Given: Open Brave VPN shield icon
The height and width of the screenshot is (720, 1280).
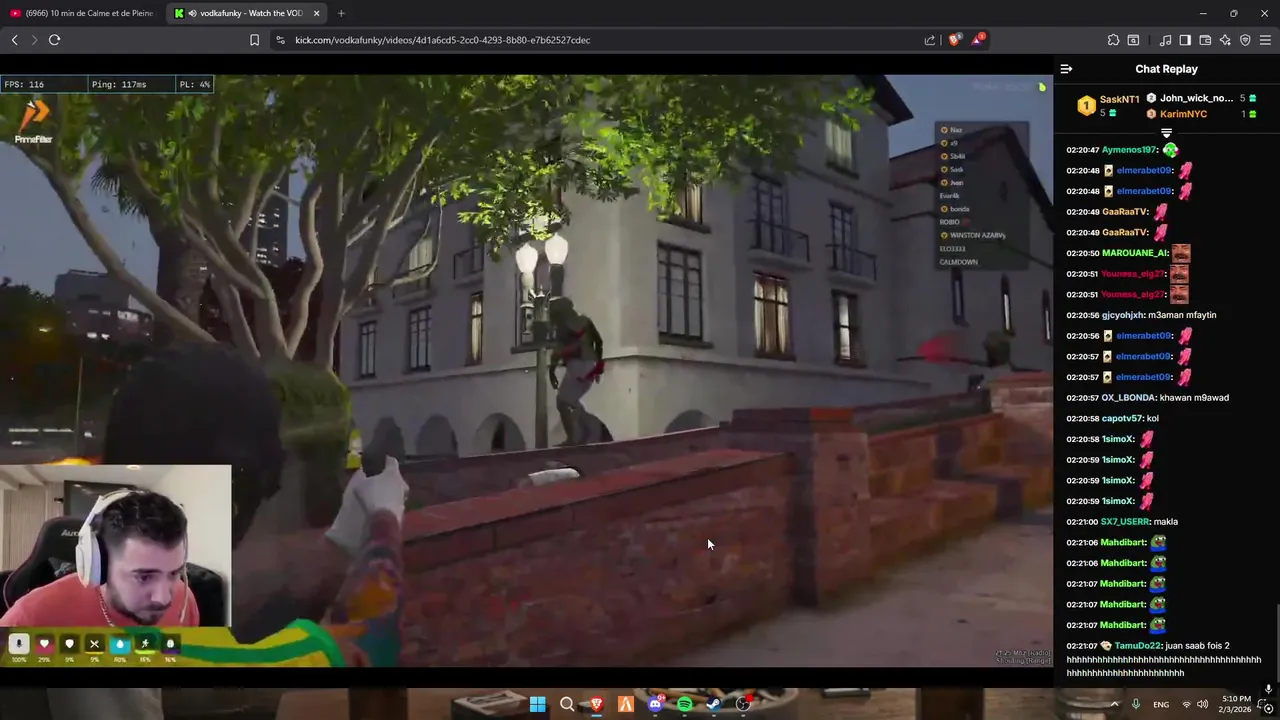Looking at the screenshot, I should coord(1245,40).
